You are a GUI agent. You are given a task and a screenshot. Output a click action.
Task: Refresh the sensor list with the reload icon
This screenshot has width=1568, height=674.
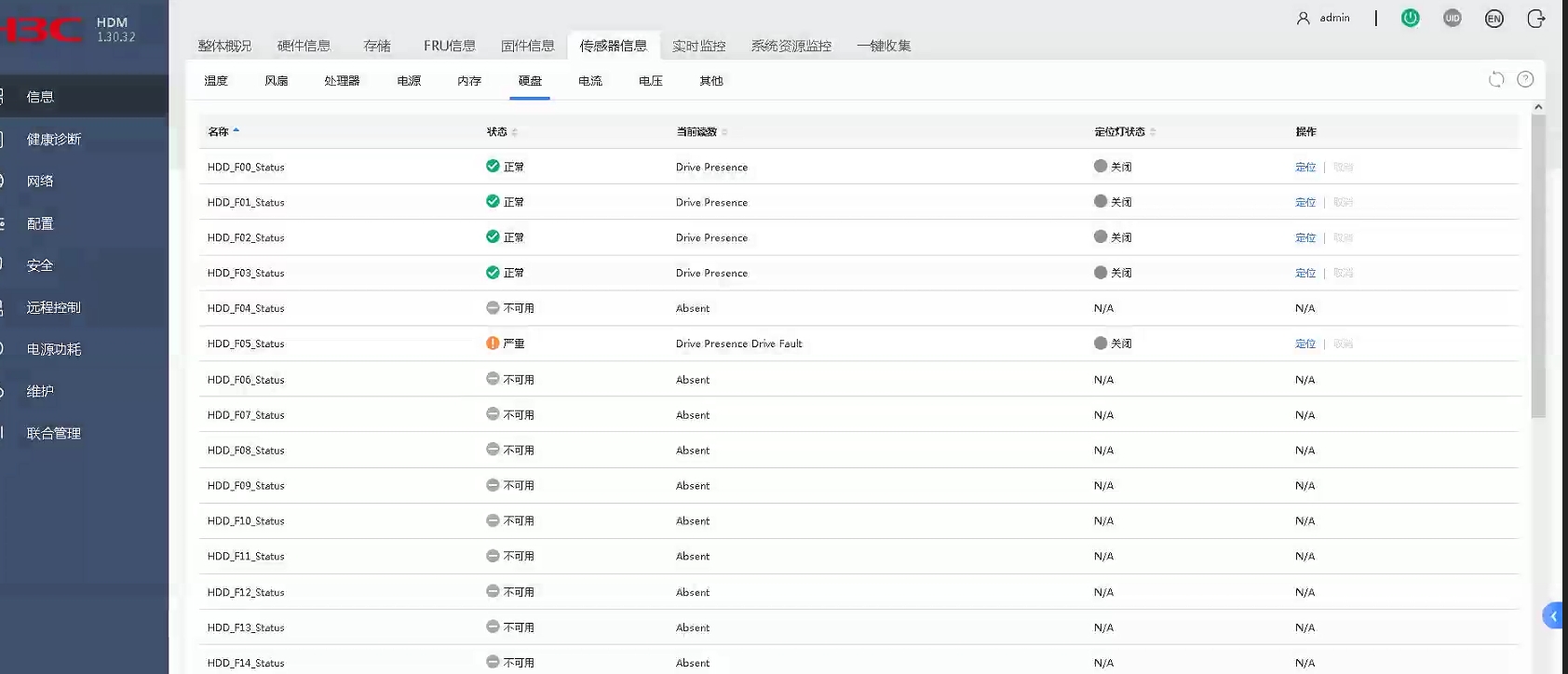(1496, 79)
